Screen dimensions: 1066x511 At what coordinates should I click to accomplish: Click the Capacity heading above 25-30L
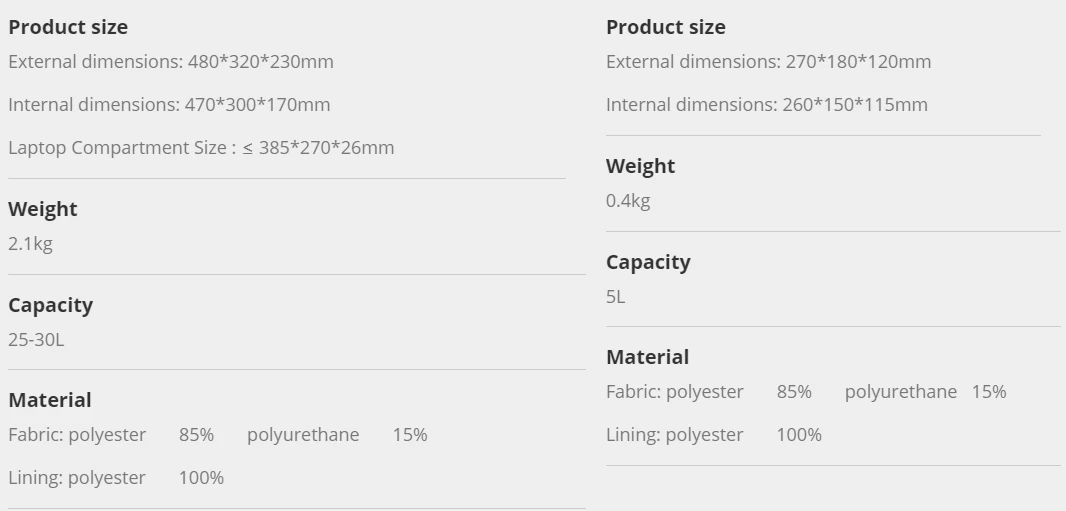pos(50,305)
